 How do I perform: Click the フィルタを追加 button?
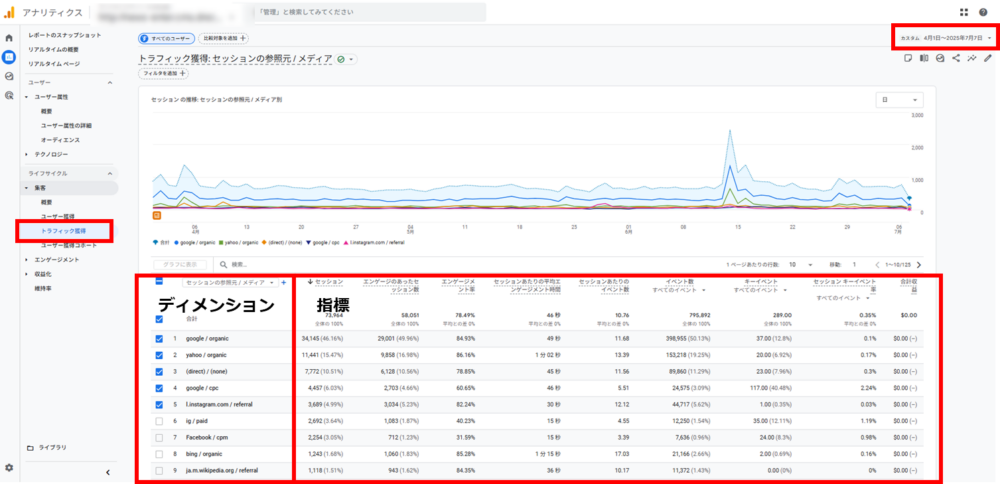165,74
